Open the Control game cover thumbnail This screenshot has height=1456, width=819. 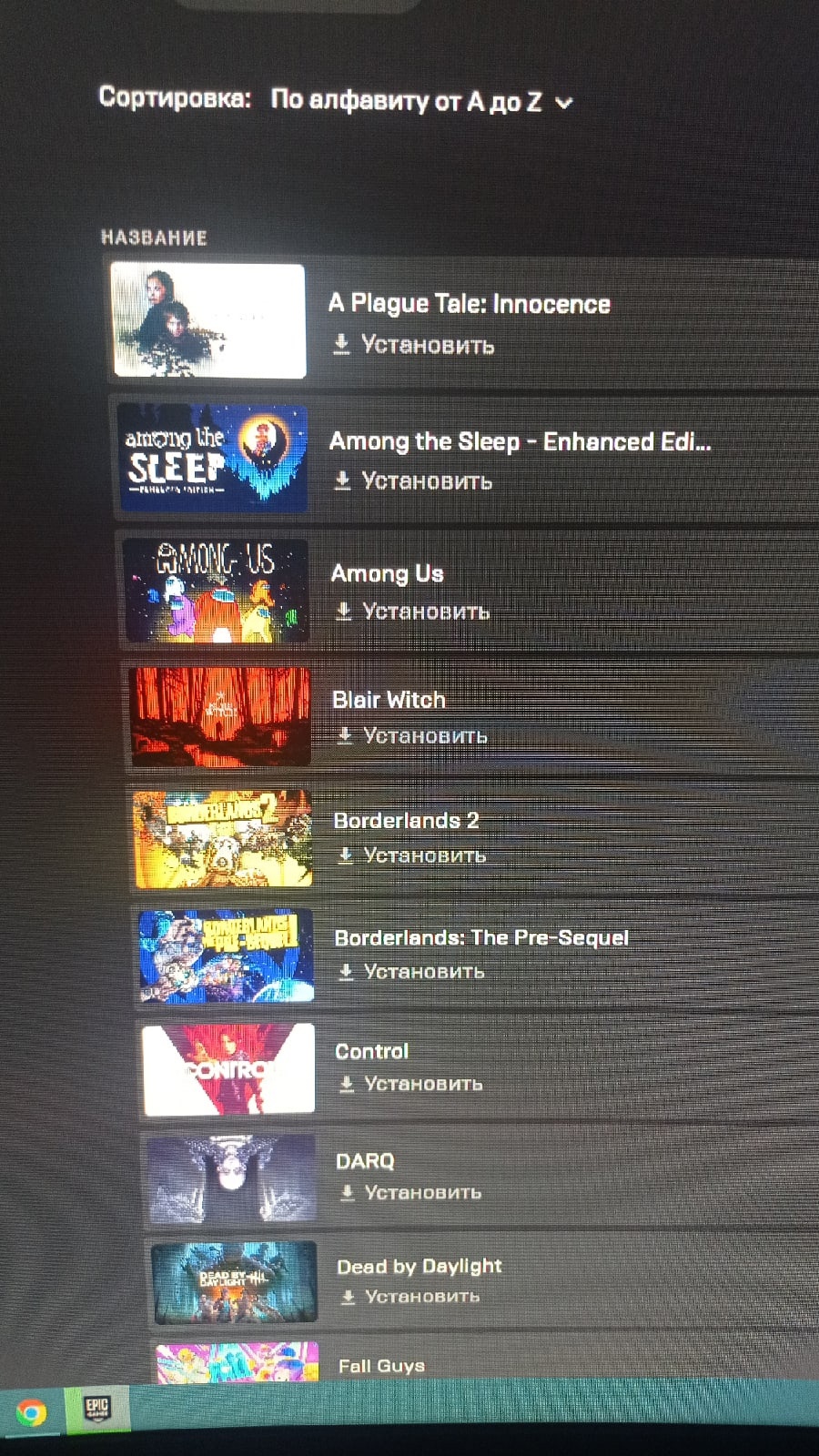pyautogui.click(x=229, y=1069)
